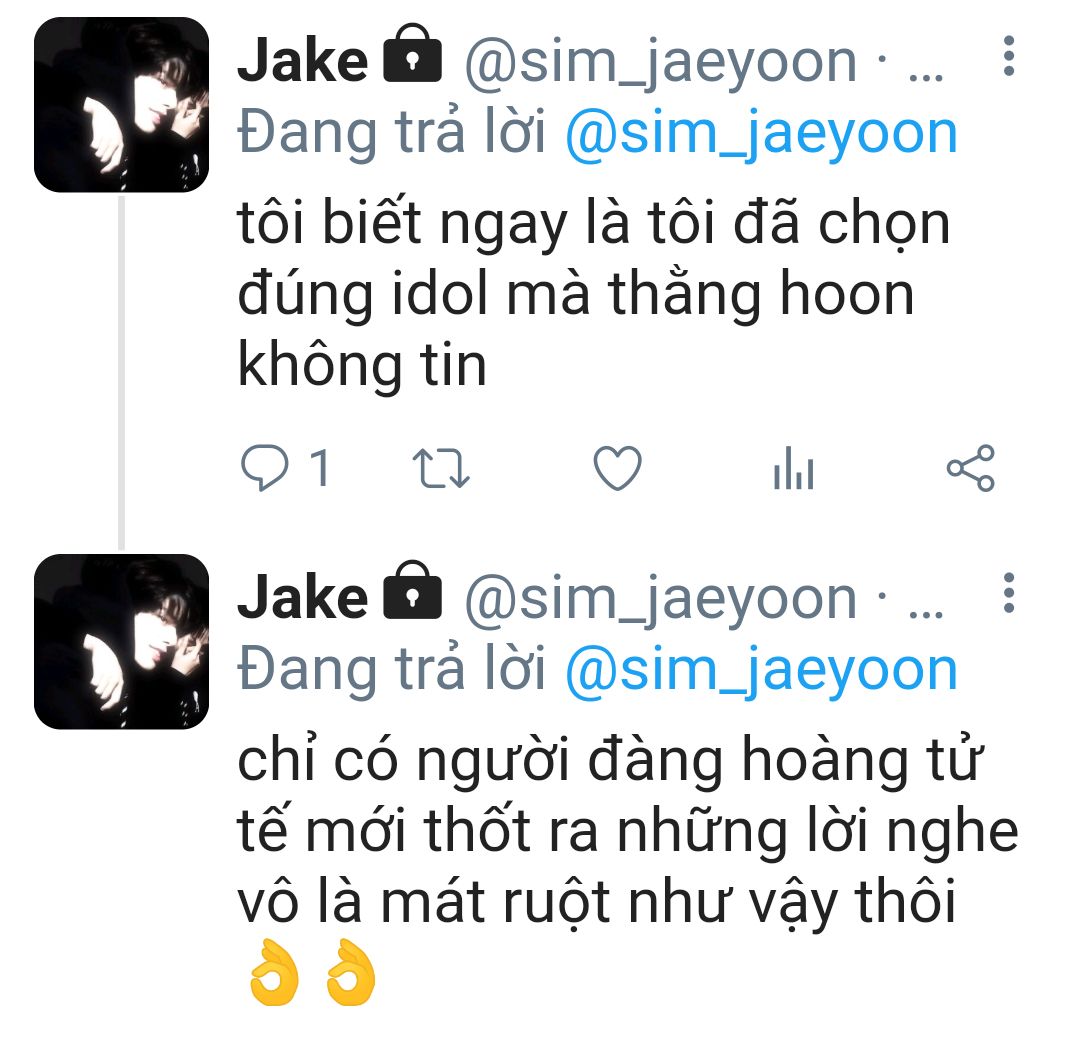The width and height of the screenshot is (1080, 1045).
Task: Click the reply count 1 on first tweet
Action: tap(320, 468)
